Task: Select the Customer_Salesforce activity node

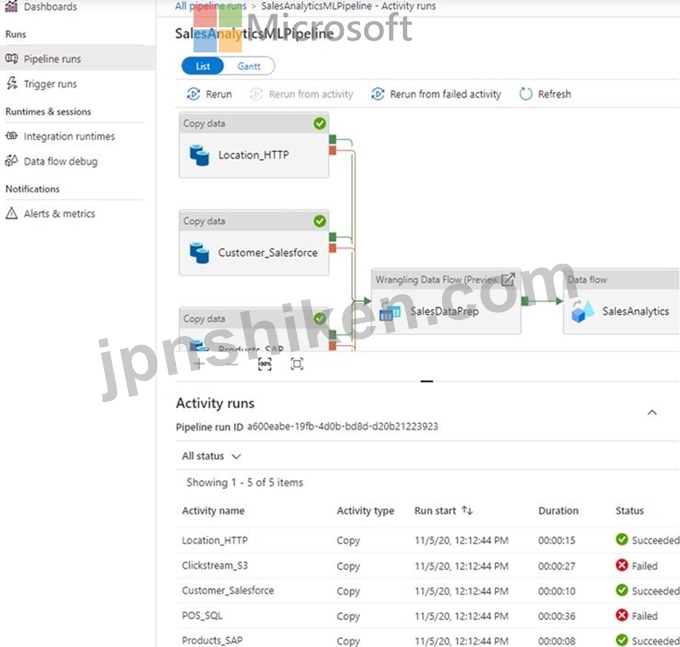Action: click(254, 242)
